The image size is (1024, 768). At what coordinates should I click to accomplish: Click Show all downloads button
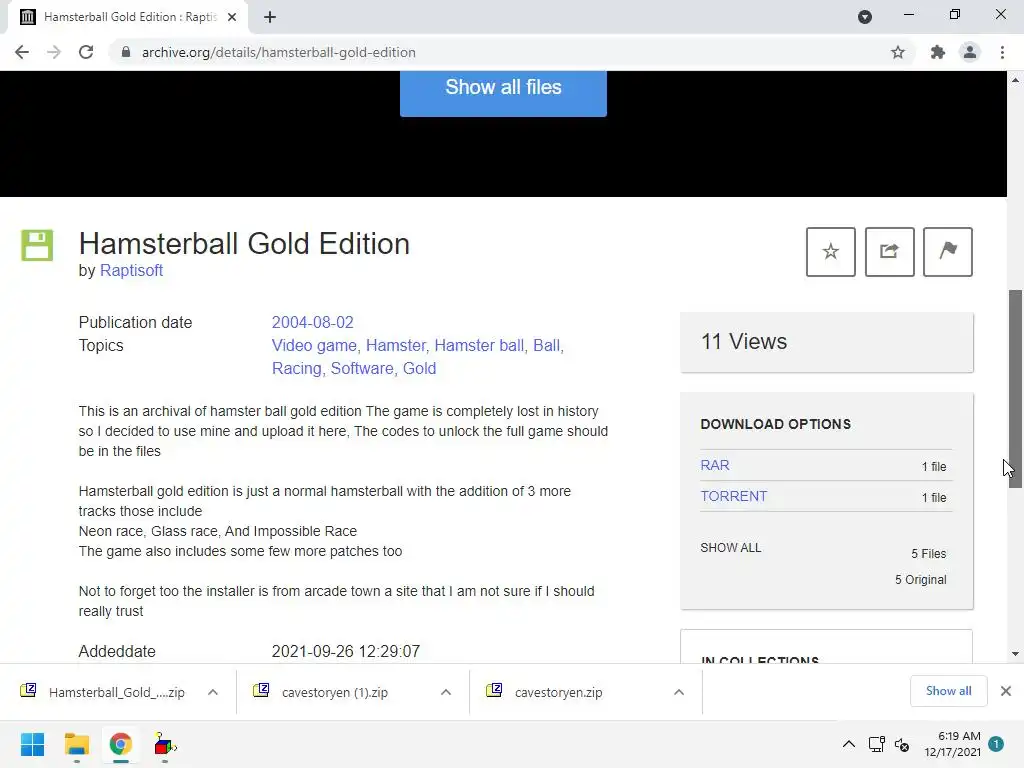[x=948, y=691]
